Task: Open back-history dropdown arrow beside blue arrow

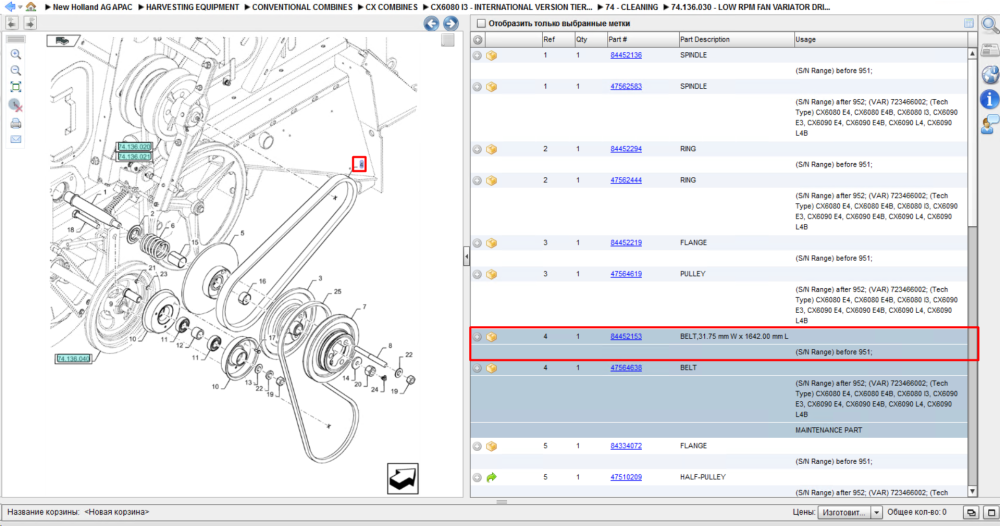Action: coord(20,7)
